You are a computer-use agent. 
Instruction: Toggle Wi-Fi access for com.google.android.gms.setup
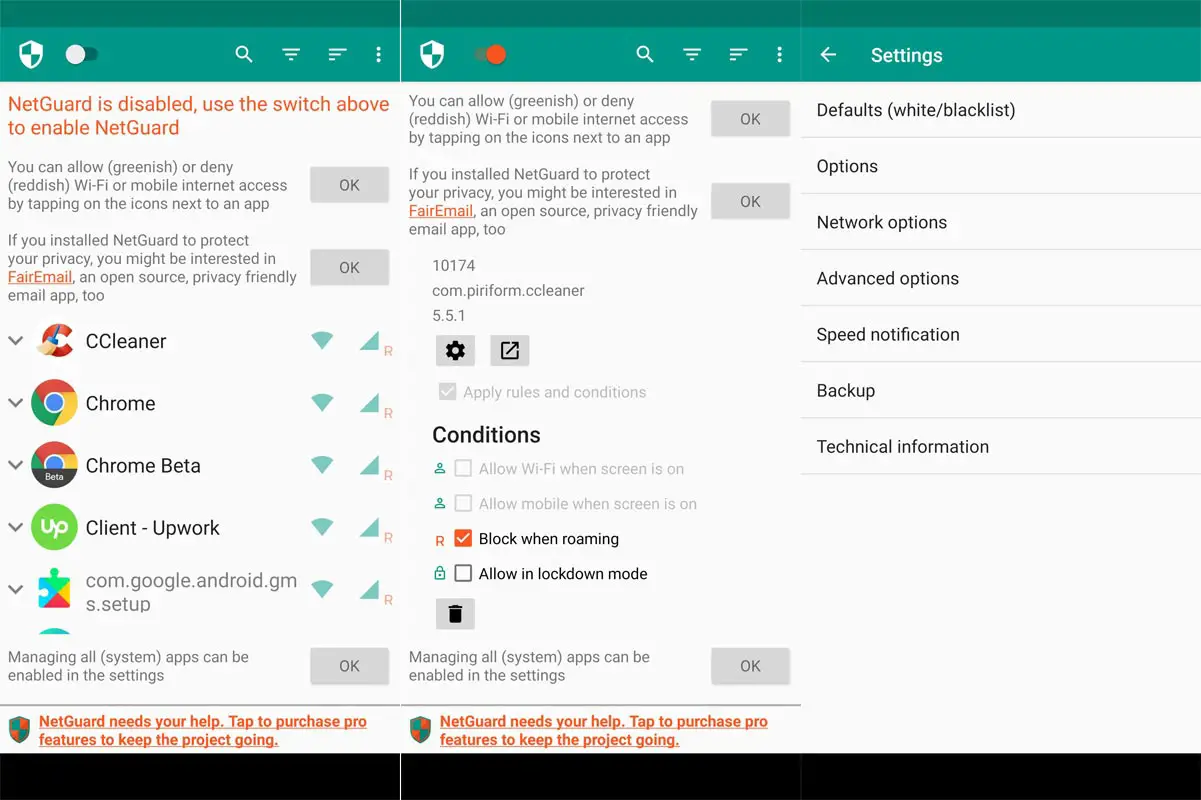(322, 590)
